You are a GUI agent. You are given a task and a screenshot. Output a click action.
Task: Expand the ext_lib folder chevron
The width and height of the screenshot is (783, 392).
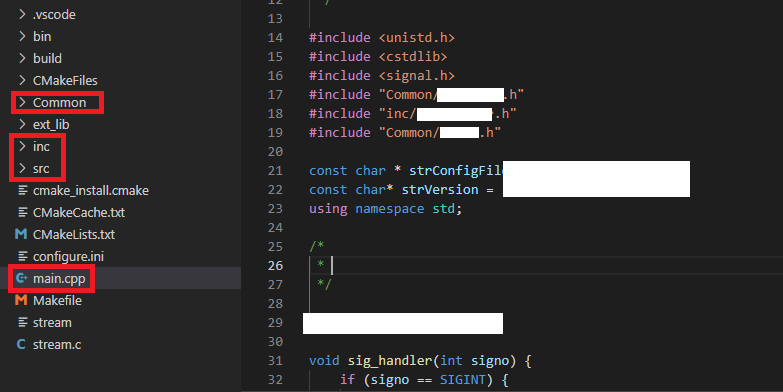pyautogui.click(x=22, y=124)
